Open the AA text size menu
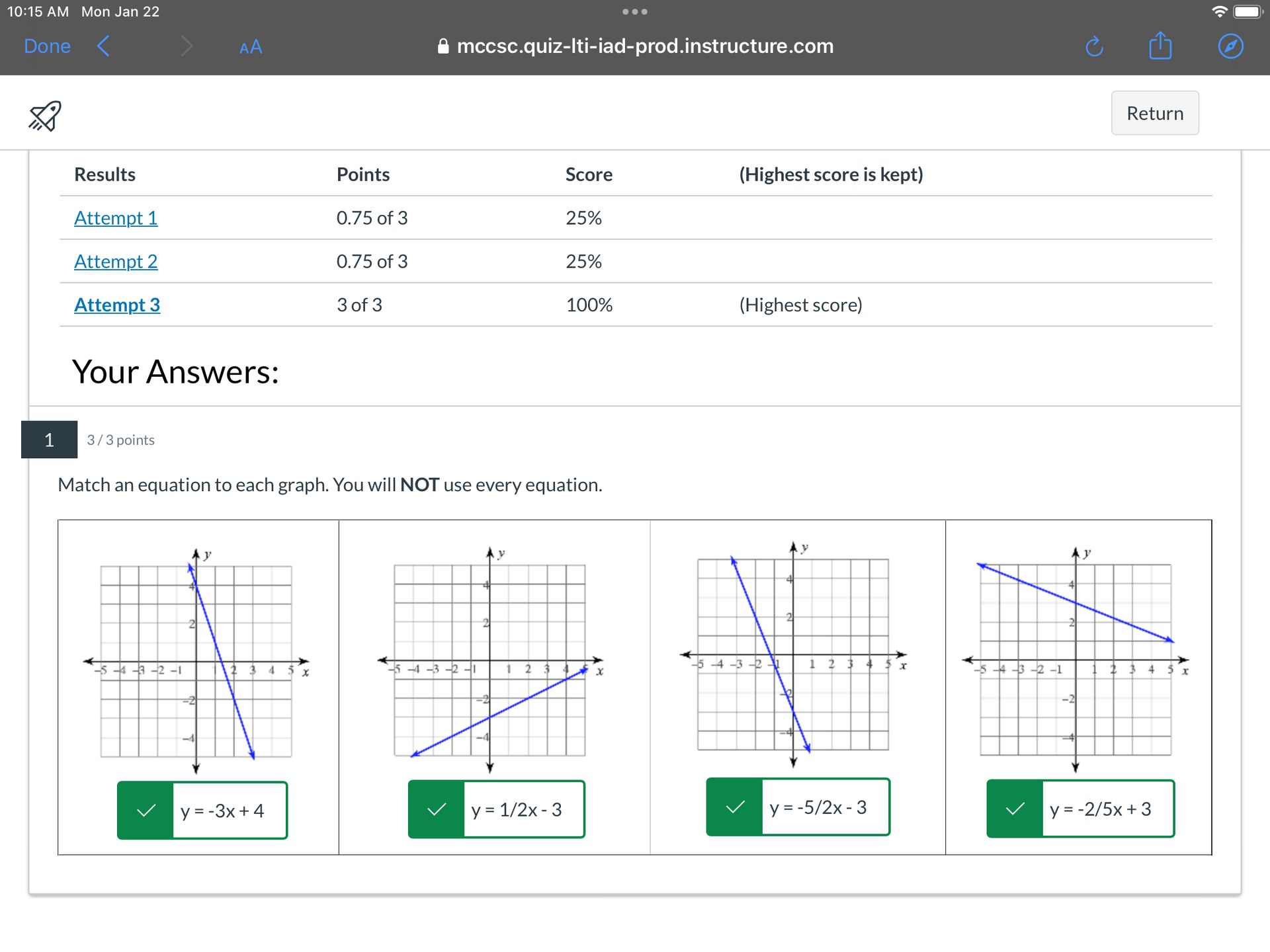This screenshot has width=1270, height=952. 251,47
